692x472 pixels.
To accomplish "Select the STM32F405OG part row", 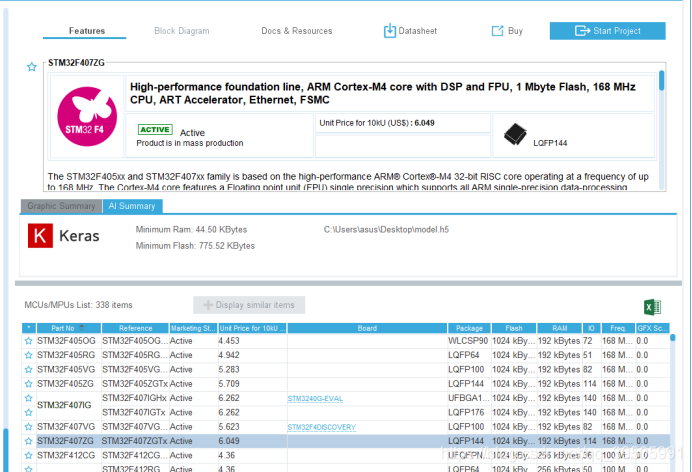I will 346,341.
